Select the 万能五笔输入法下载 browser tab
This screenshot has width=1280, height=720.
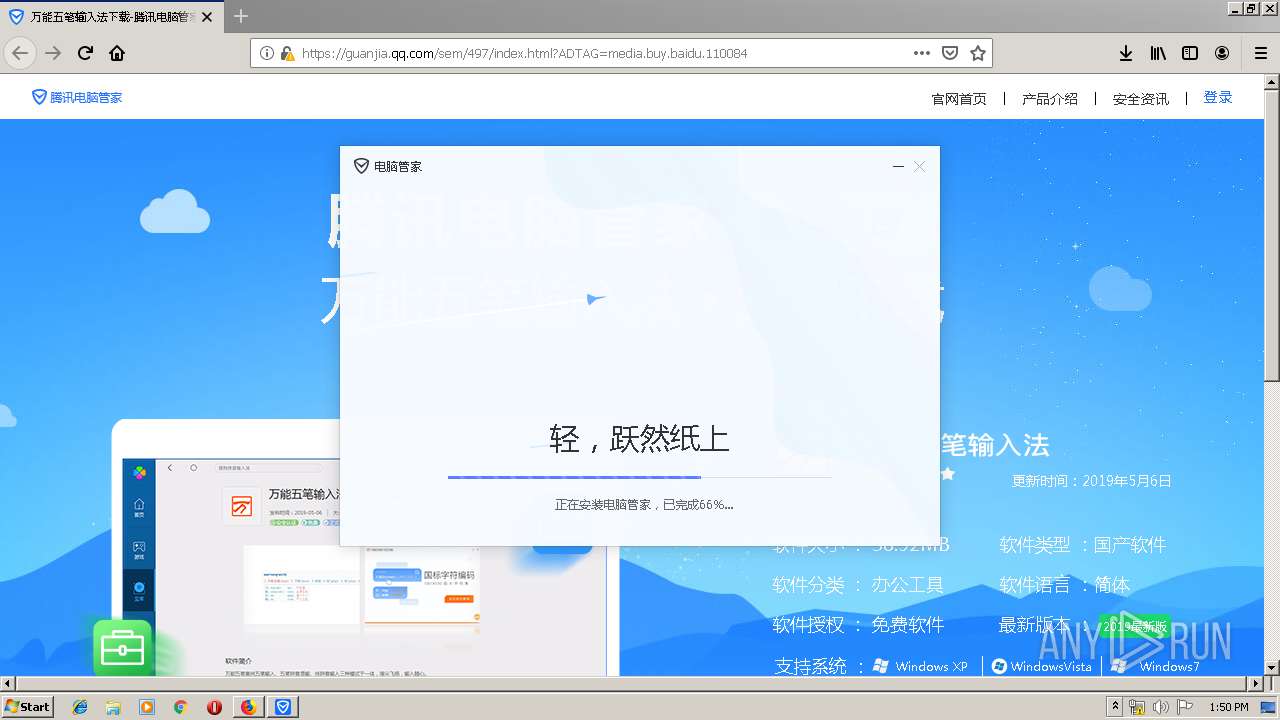pyautogui.click(x=112, y=17)
